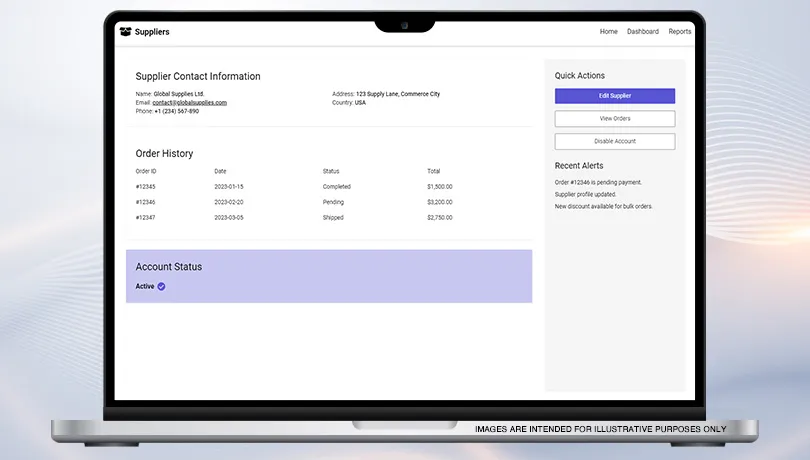
Task: Select order #12345 in Order History
Action: 146,187
